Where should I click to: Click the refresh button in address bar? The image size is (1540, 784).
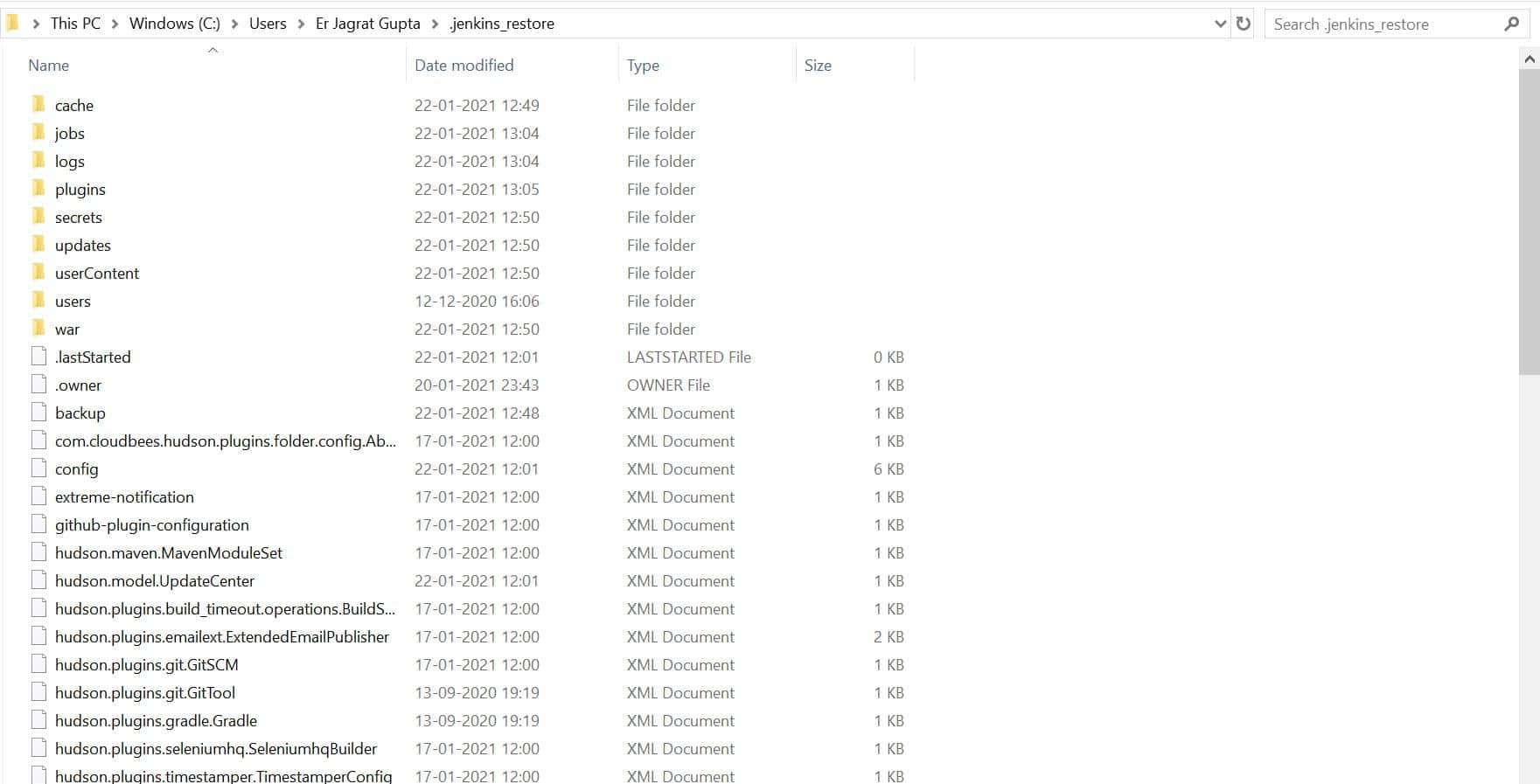click(1244, 24)
